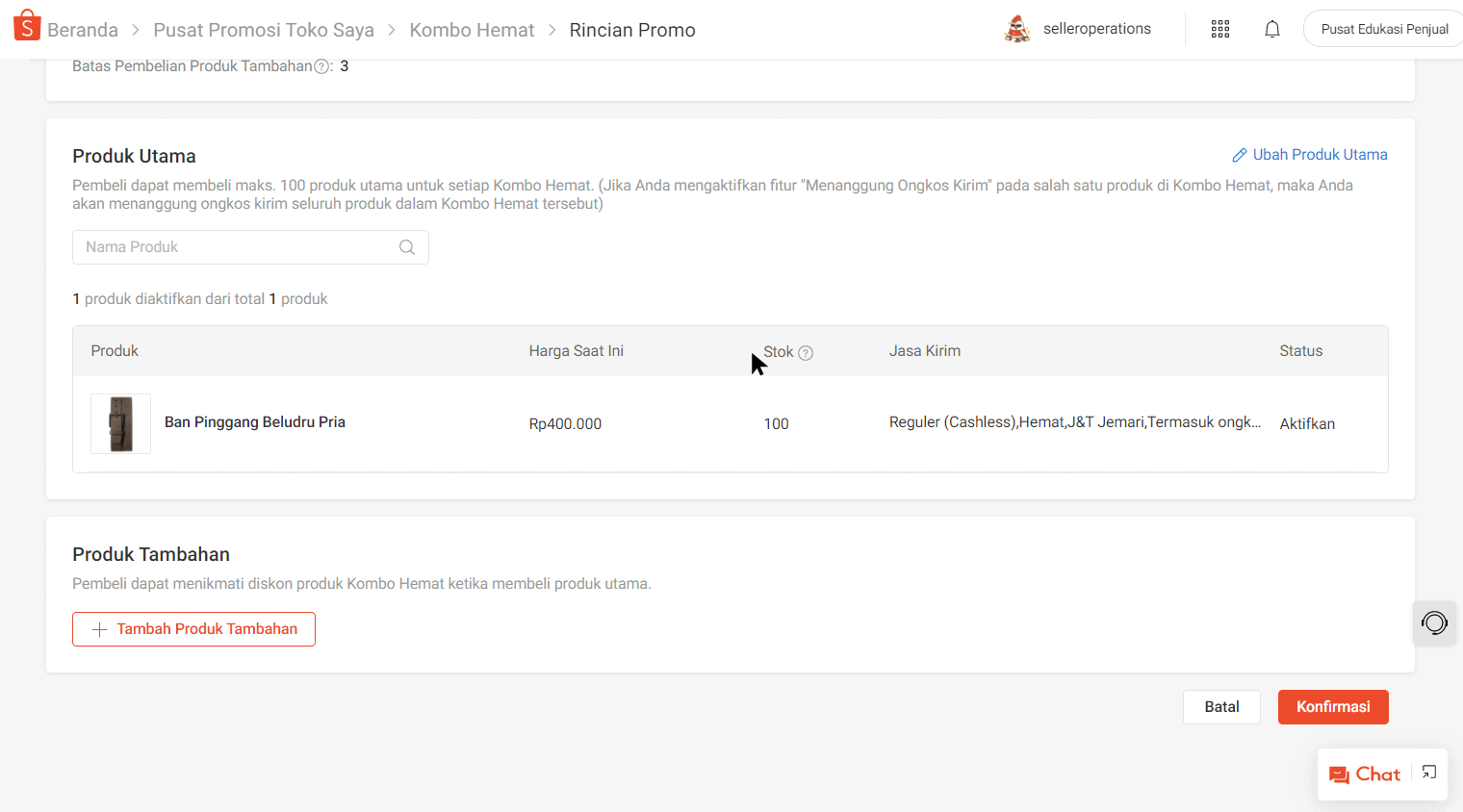The height and width of the screenshot is (812, 1463).
Task: Click the Shopee logo icon
Action: click(27, 26)
